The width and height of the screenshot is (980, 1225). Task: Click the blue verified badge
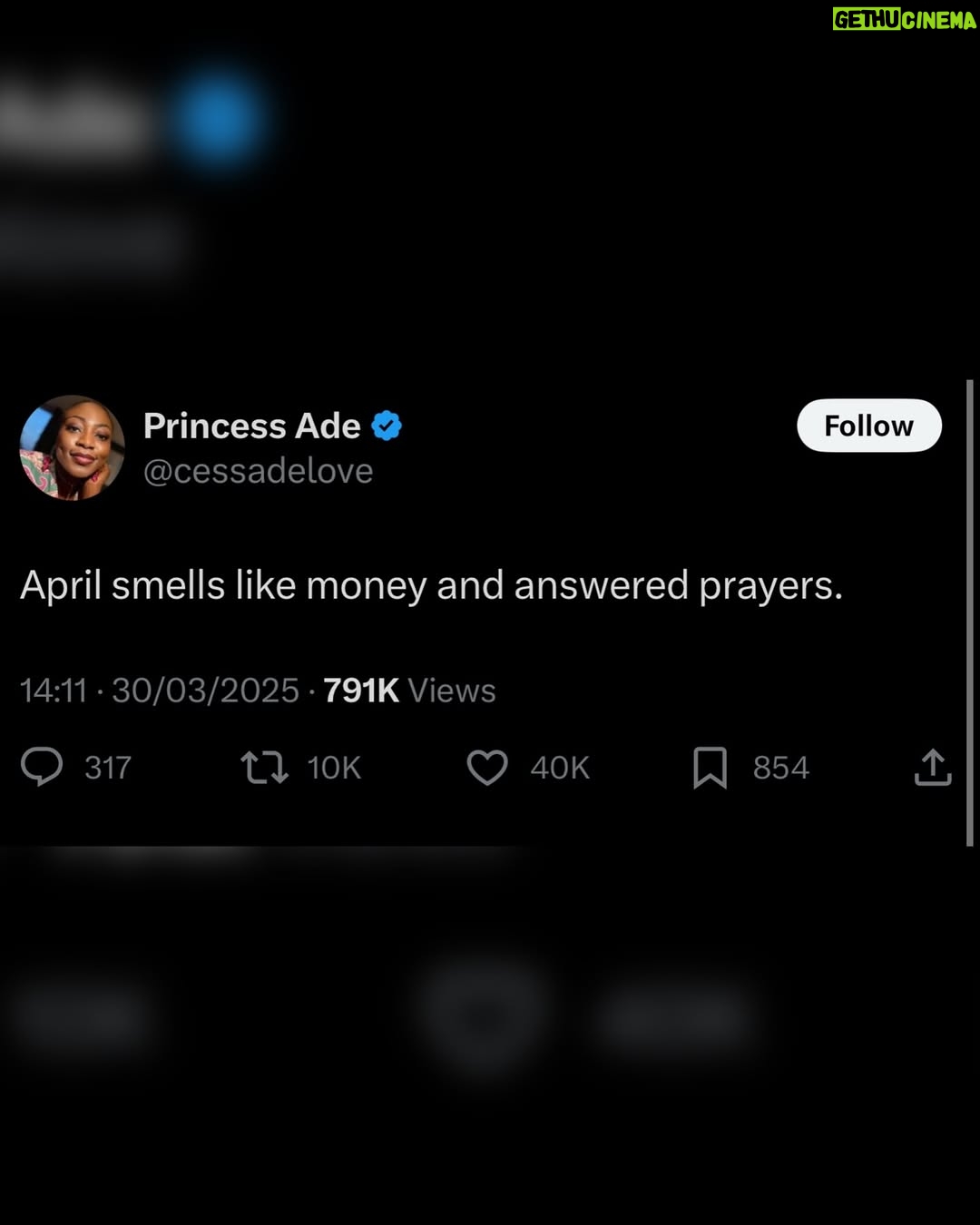(387, 426)
